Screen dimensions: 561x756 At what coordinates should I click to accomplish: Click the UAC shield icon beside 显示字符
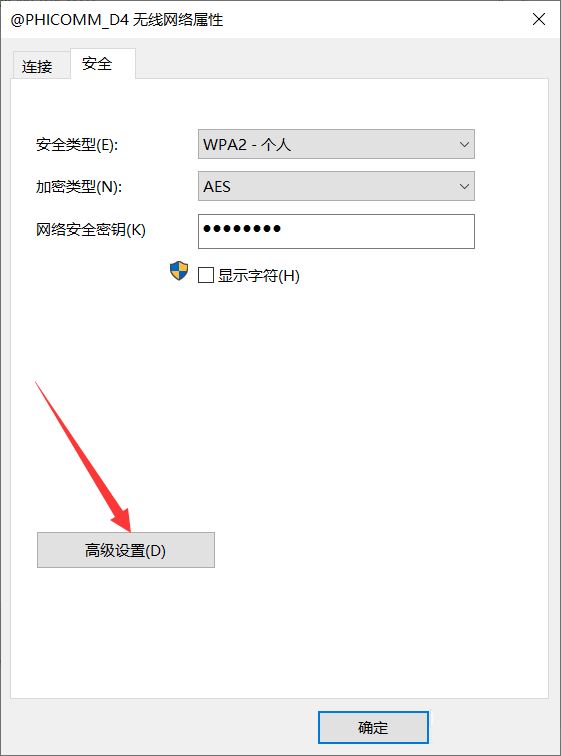tap(179, 271)
